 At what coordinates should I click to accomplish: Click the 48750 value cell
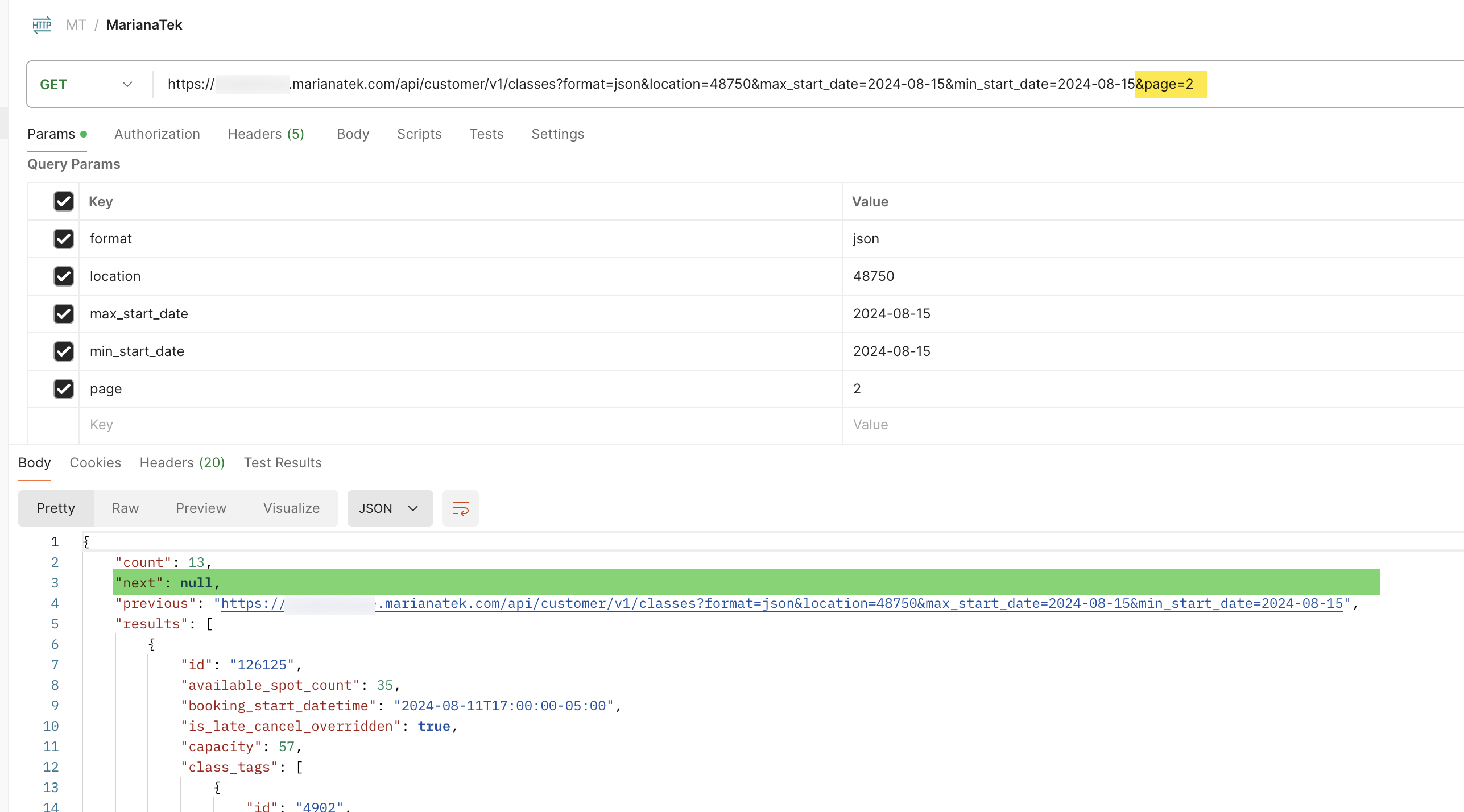coord(1153,276)
